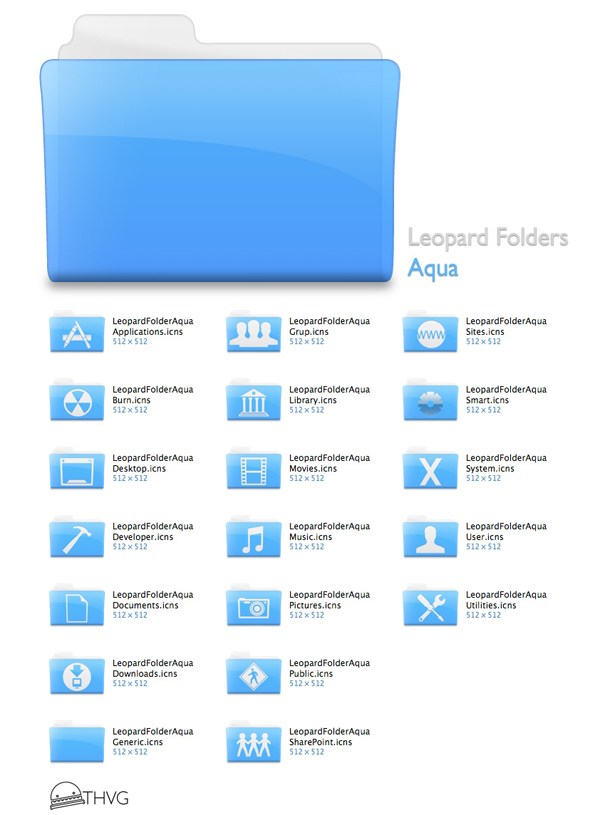Screen dimensions: 600x815
Task: Click the System X folder icon
Action: tap(431, 468)
